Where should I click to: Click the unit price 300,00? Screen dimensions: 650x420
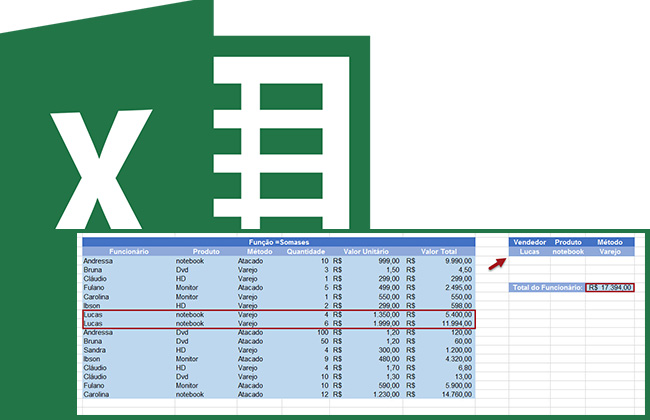point(389,350)
